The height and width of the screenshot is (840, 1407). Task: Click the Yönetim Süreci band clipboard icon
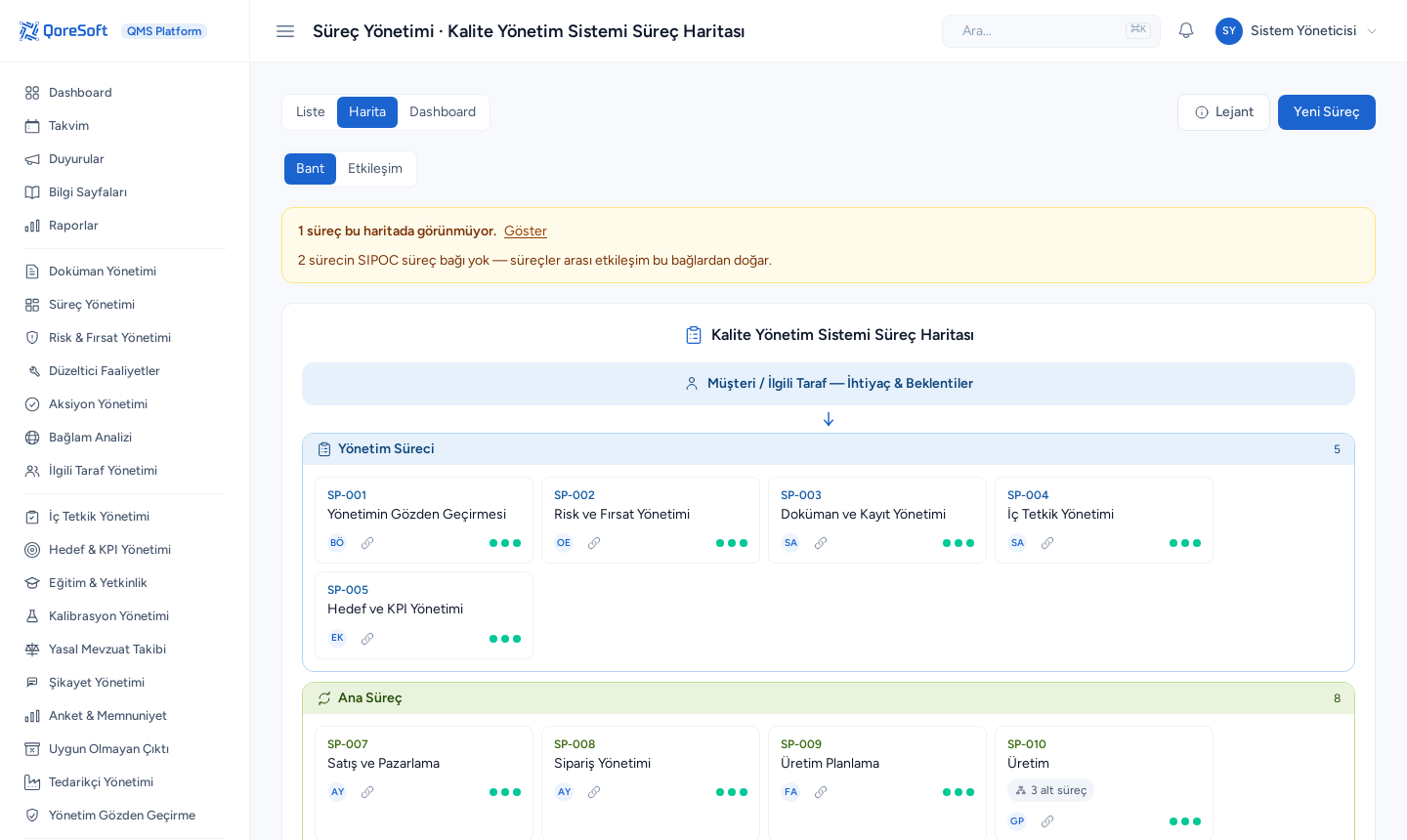click(x=324, y=449)
